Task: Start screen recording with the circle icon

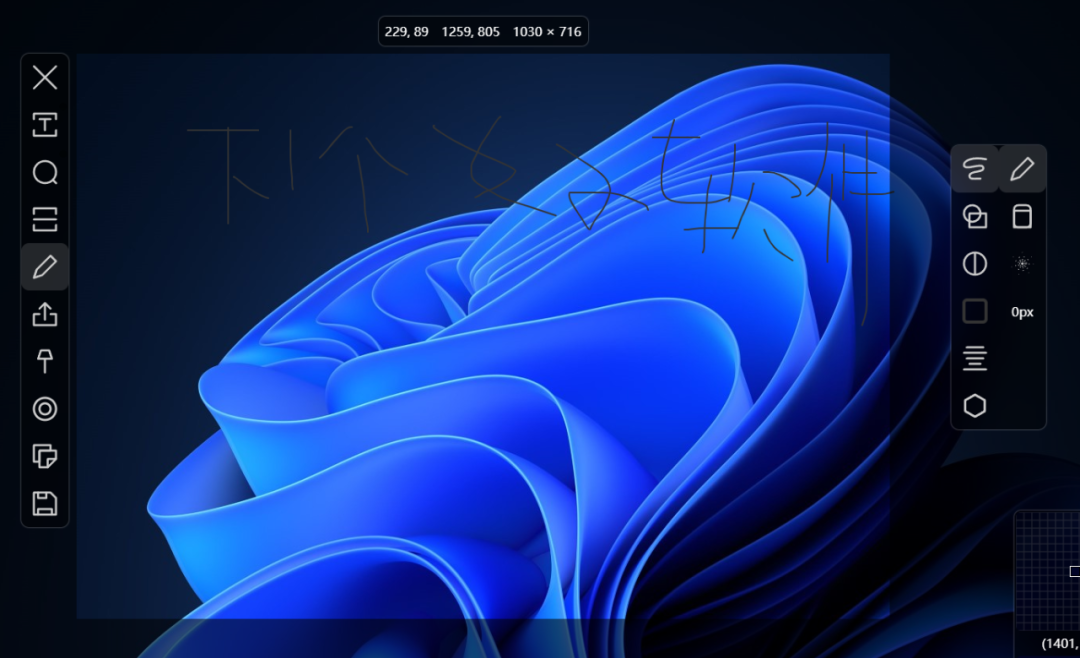Action: click(45, 409)
